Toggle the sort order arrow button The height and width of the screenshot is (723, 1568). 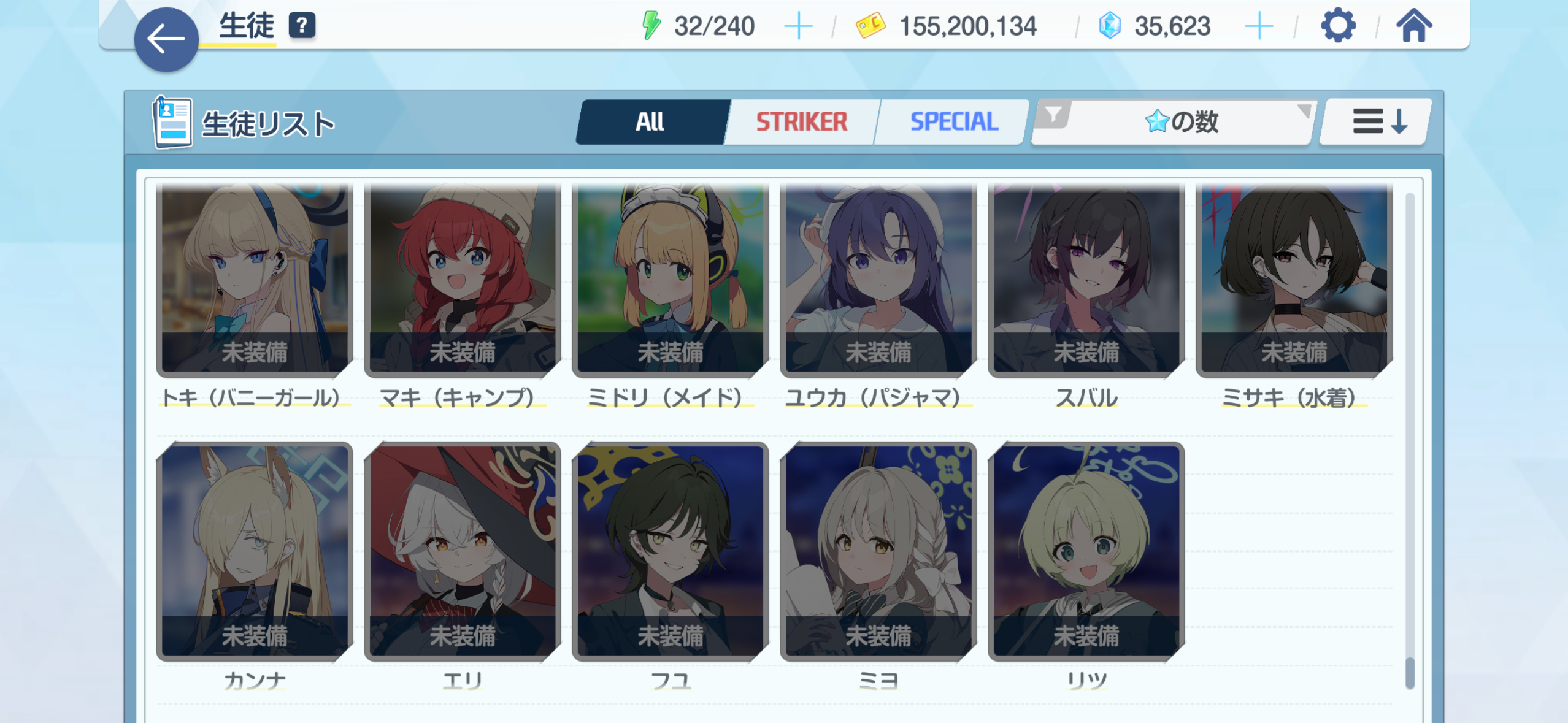[1376, 121]
